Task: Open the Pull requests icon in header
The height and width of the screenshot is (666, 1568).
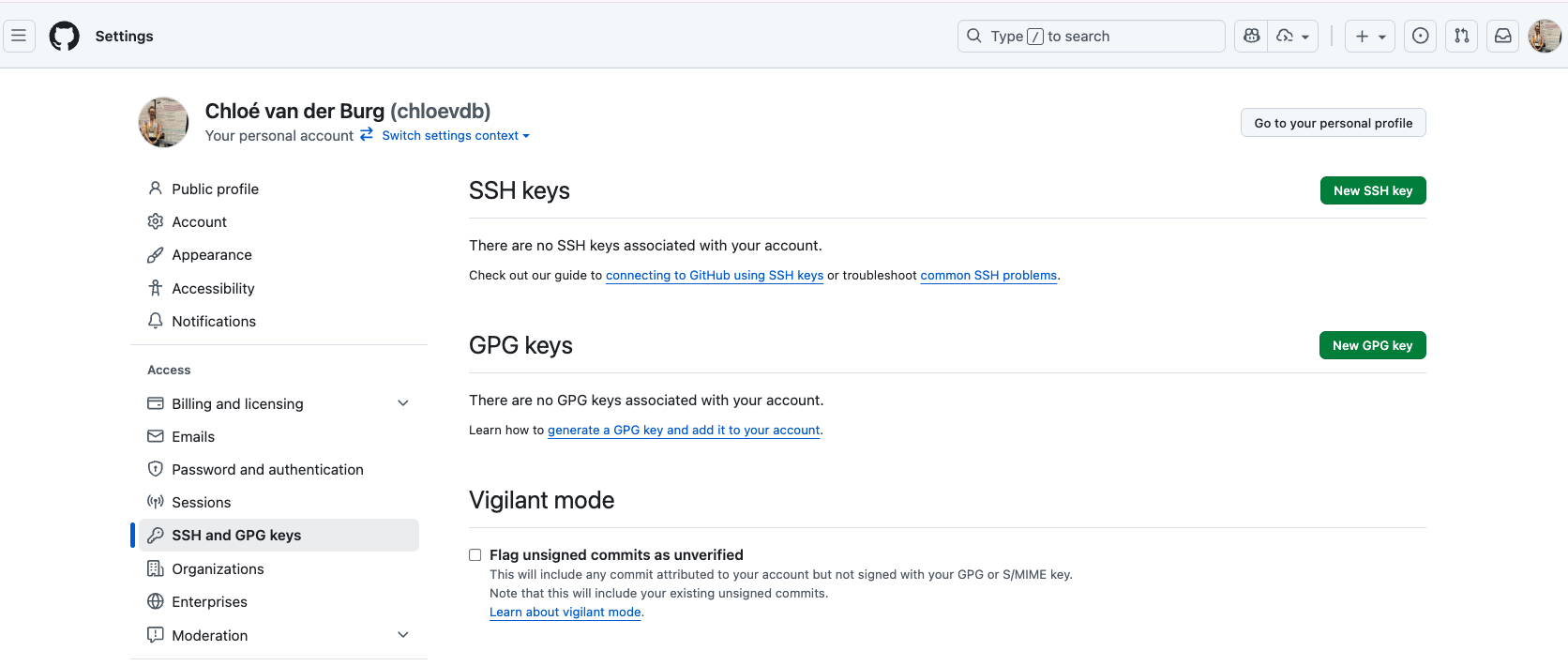Action: click(x=1461, y=36)
